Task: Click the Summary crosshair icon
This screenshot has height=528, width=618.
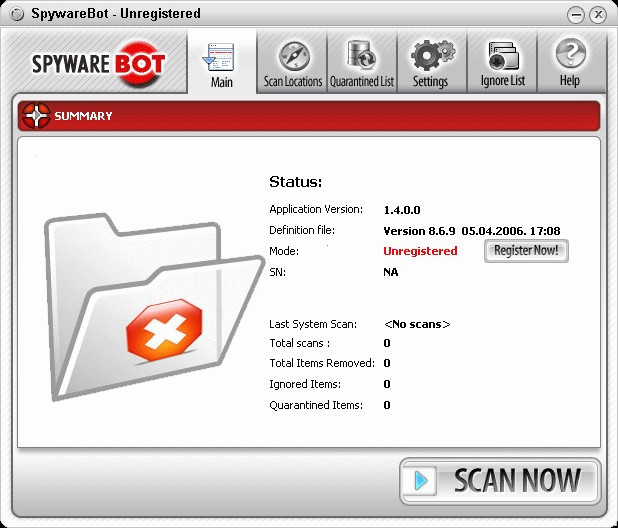Action: point(36,115)
